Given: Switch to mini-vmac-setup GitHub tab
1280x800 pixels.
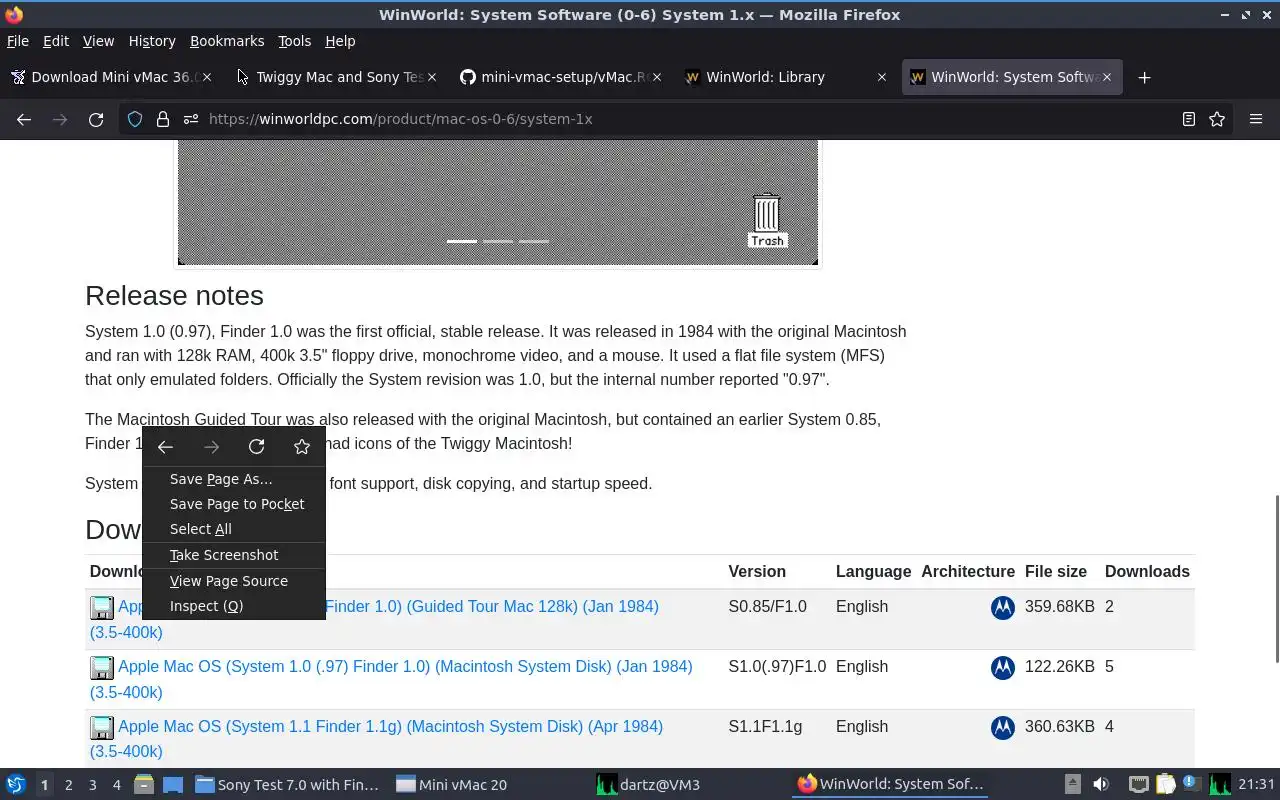Looking at the screenshot, I should point(561,77).
